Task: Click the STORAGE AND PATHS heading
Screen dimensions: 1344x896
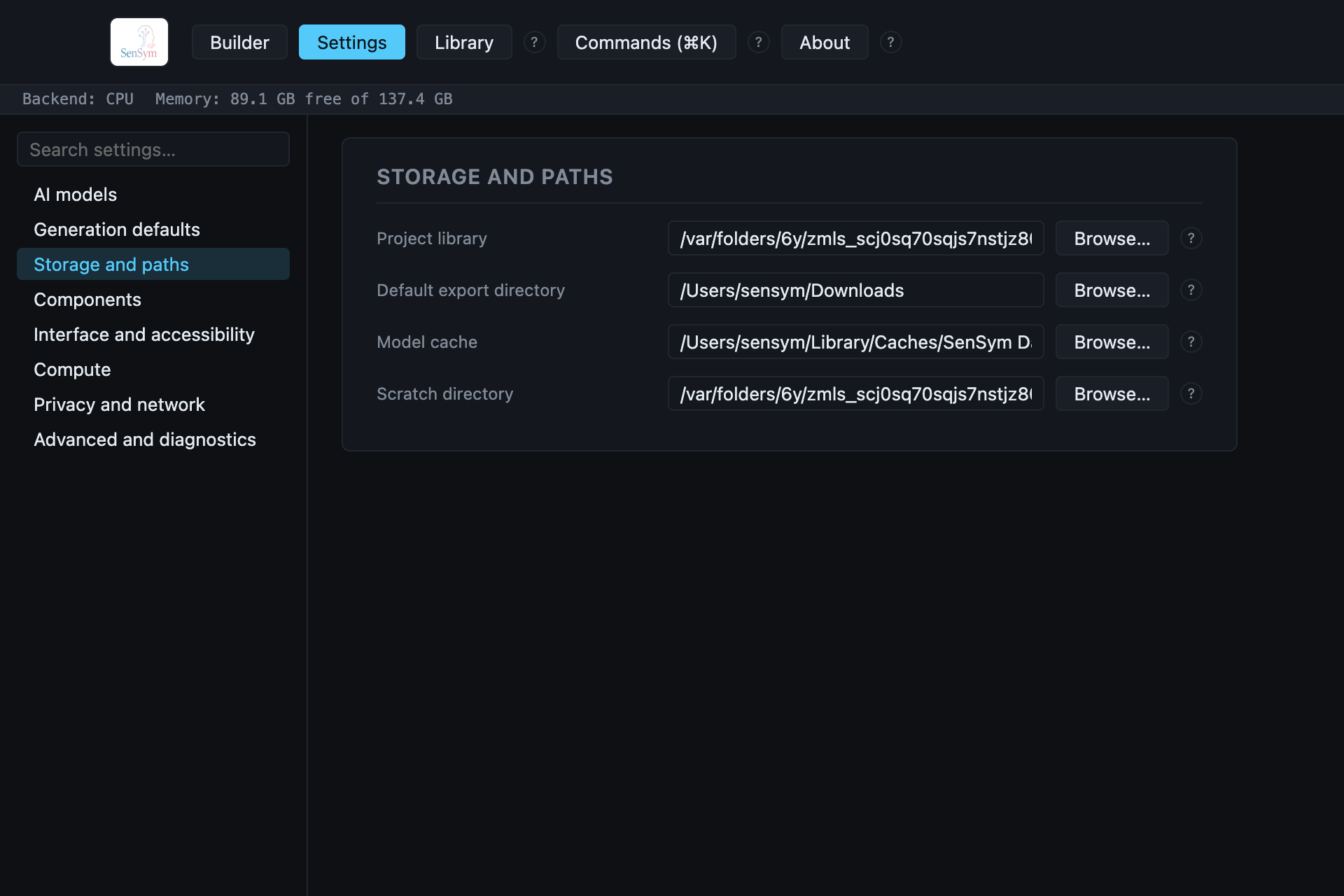Action: (x=494, y=176)
